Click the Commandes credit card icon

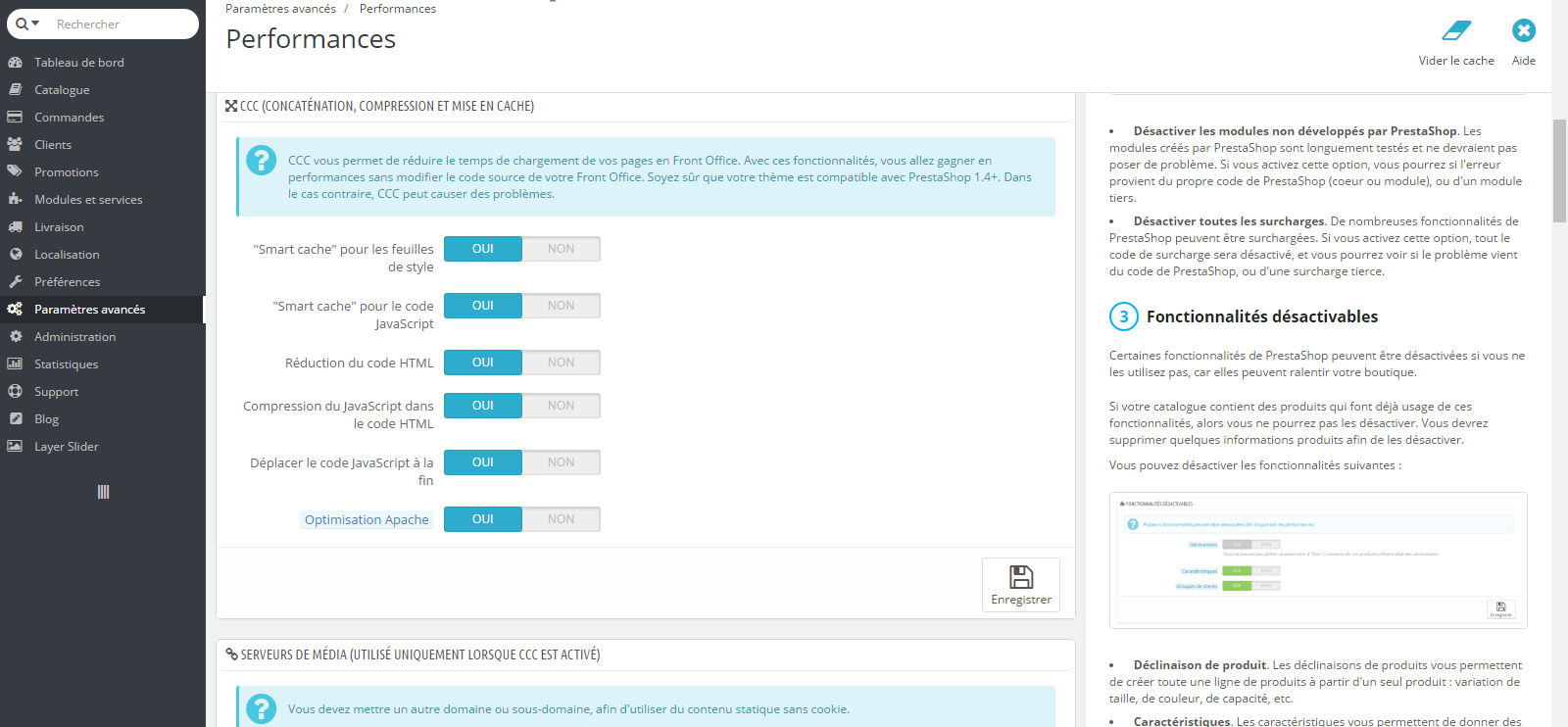click(15, 117)
